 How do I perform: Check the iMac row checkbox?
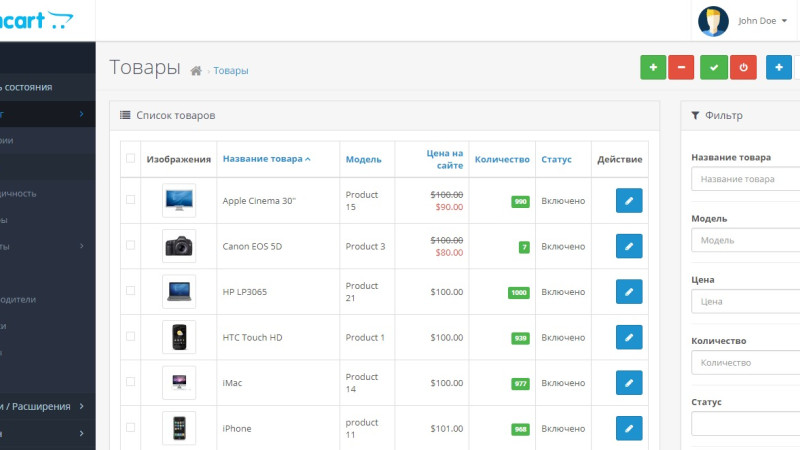point(131,382)
